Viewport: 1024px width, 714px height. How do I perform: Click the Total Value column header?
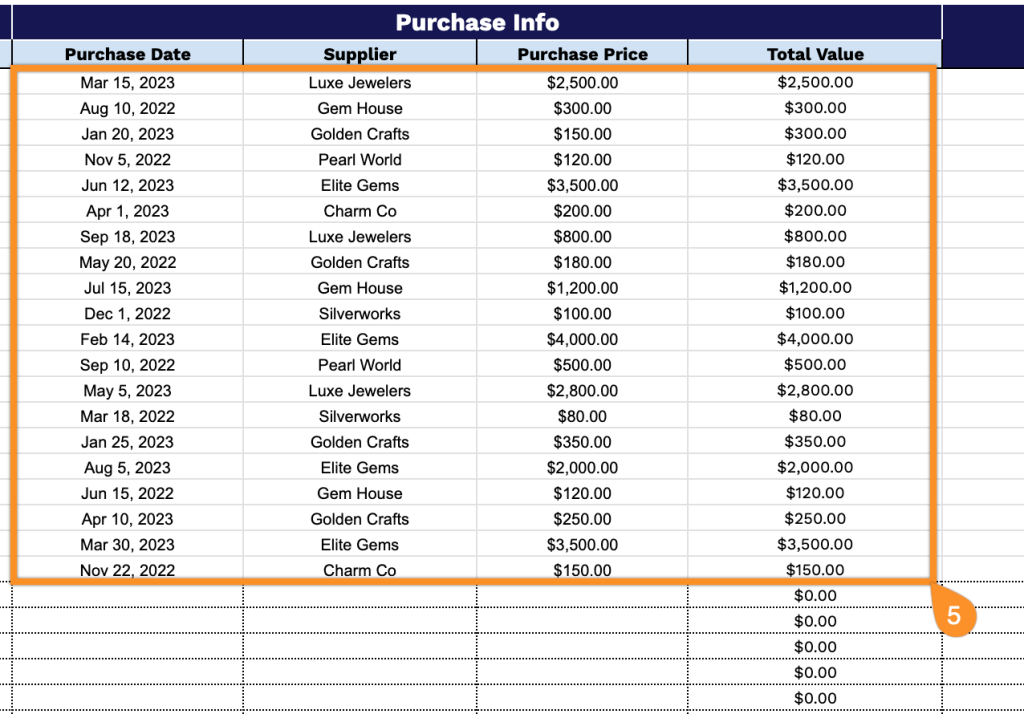tap(815, 55)
